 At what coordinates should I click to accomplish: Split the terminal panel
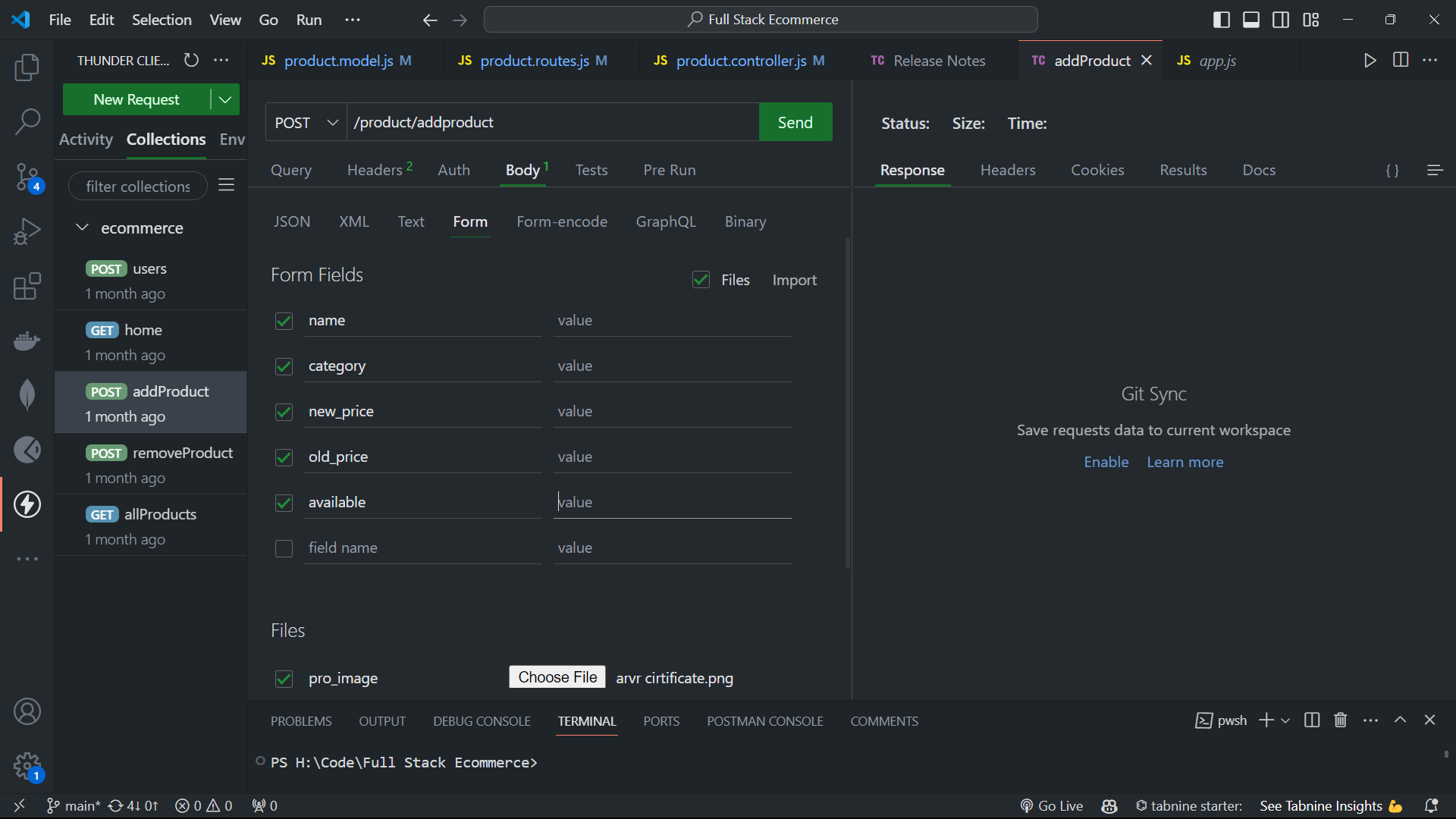tap(1312, 720)
